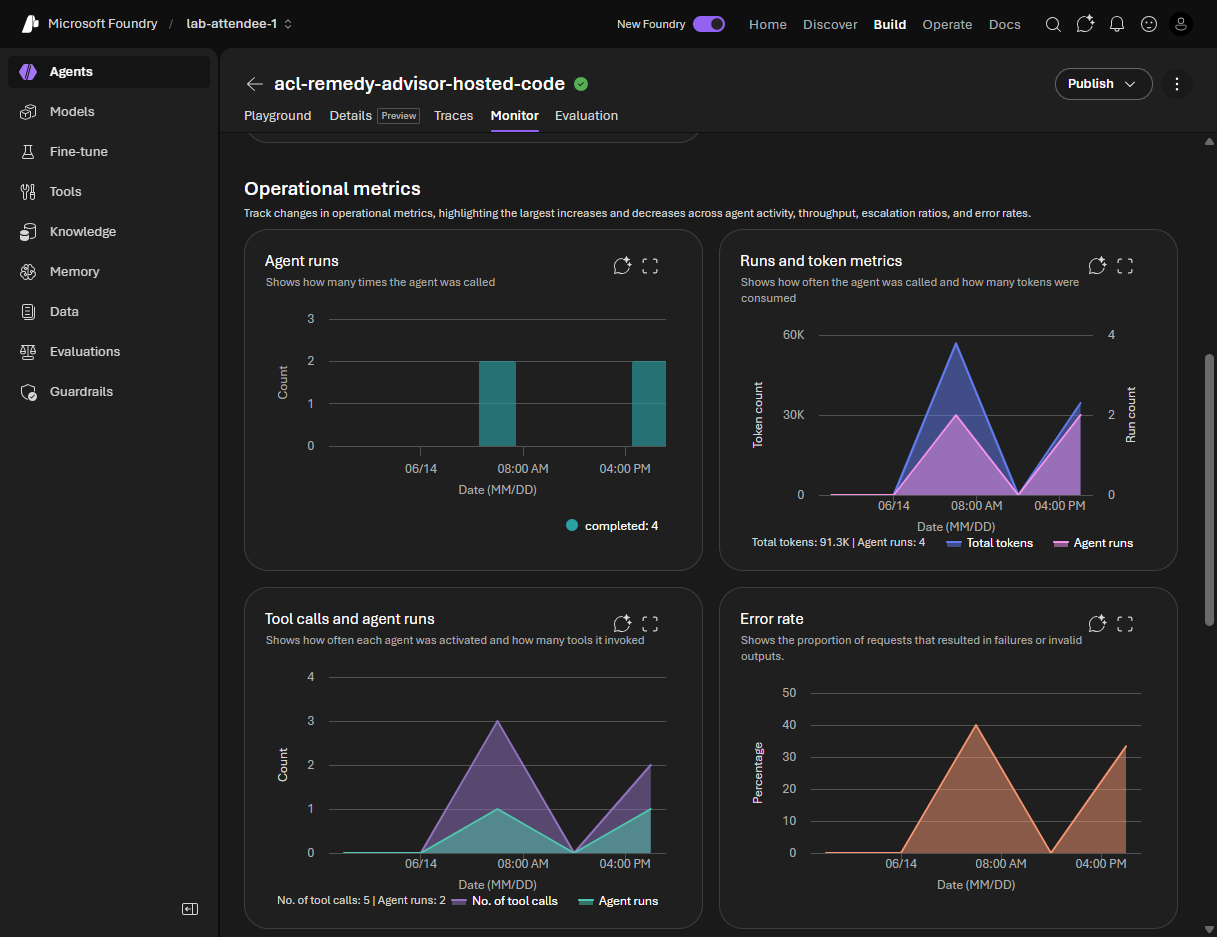This screenshot has width=1217, height=937.
Task: Open Build in the top navigation
Action: [x=890, y=24]
